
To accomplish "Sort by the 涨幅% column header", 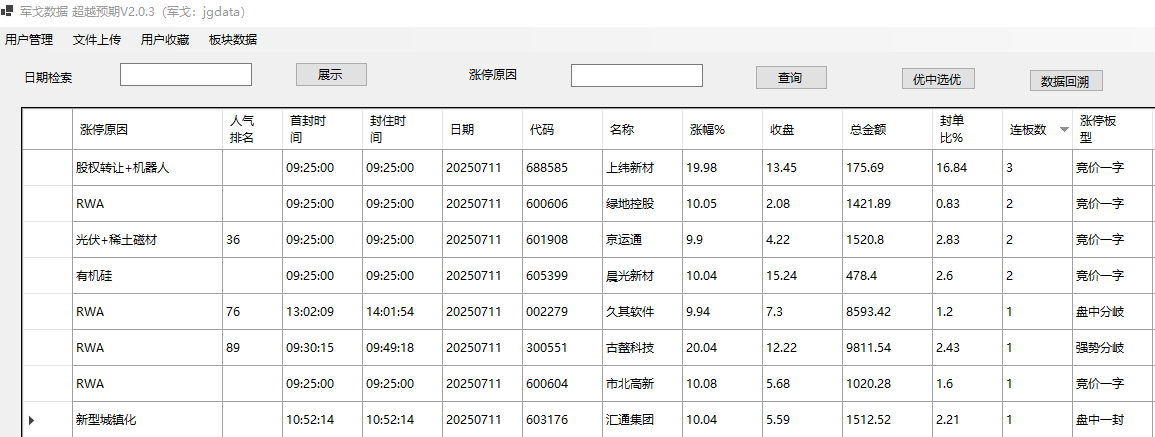I will coord(723,129).
